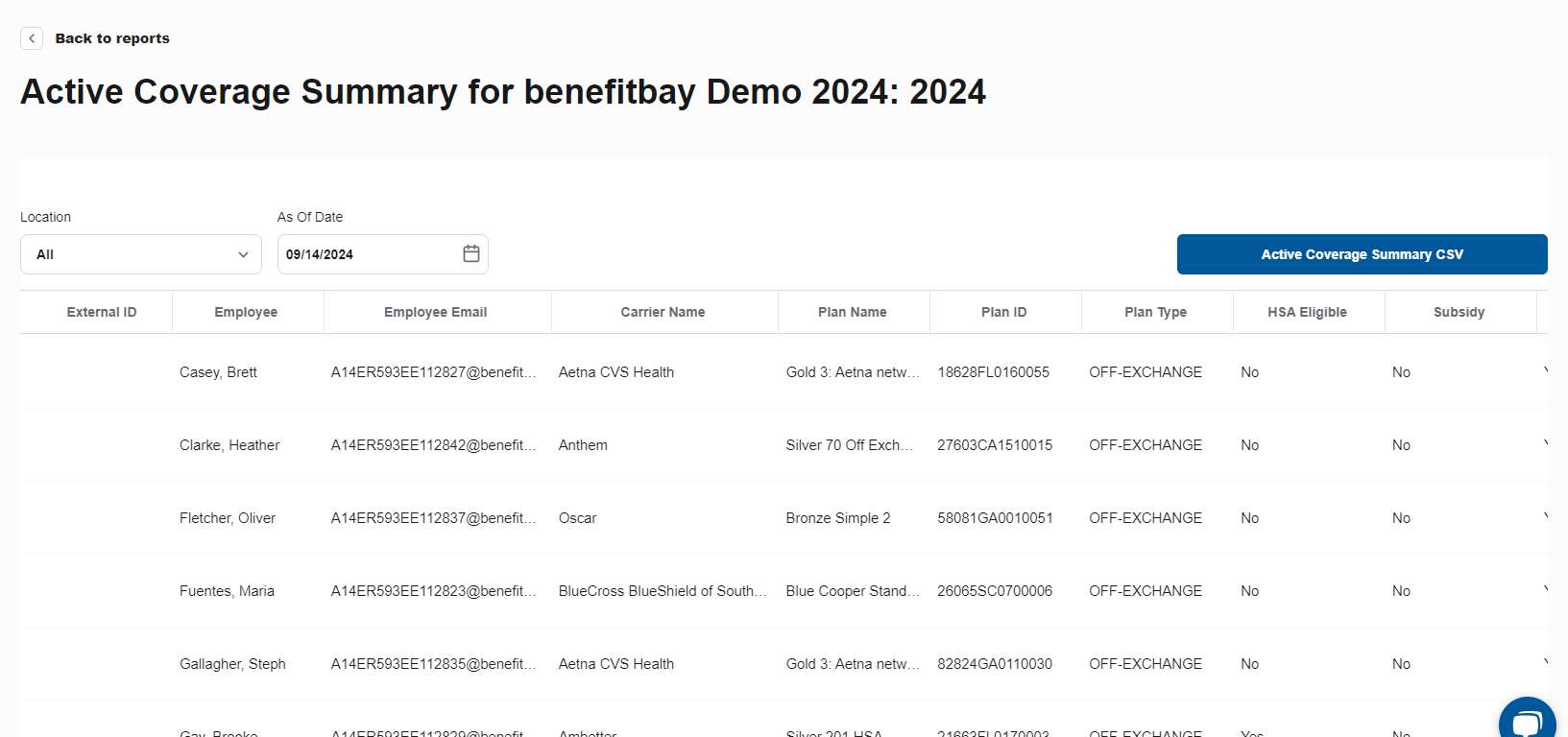Sort by External ID column header
This screenshot has height=737, width=1568.
[x=102, y=312]
